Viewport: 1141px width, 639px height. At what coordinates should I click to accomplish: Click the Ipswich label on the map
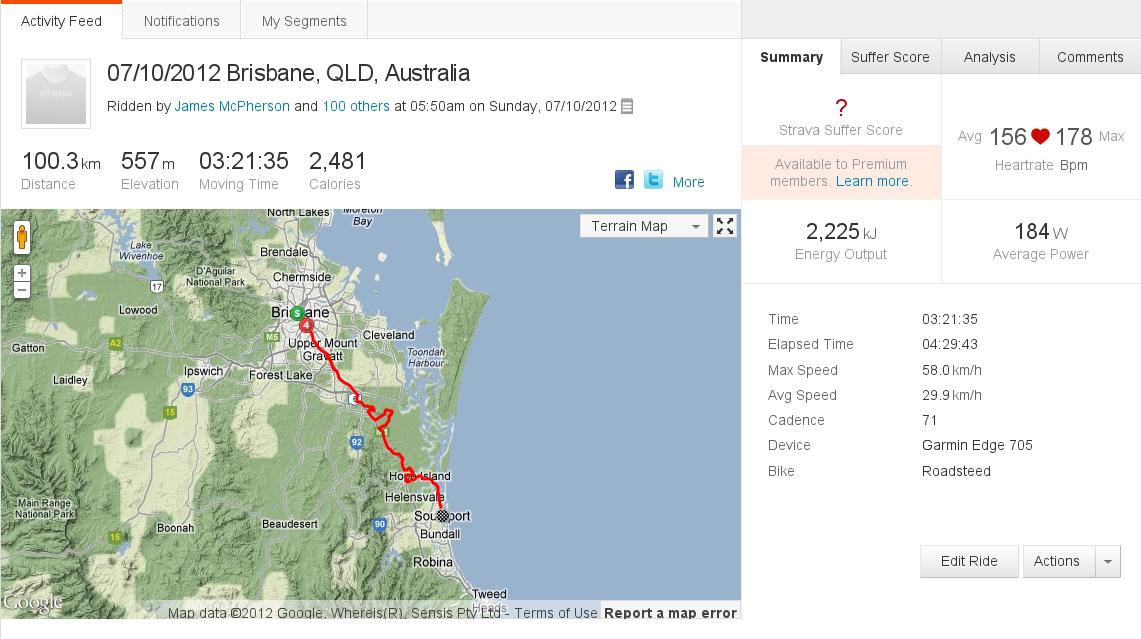pyautogui.click(x=203, y=371)
